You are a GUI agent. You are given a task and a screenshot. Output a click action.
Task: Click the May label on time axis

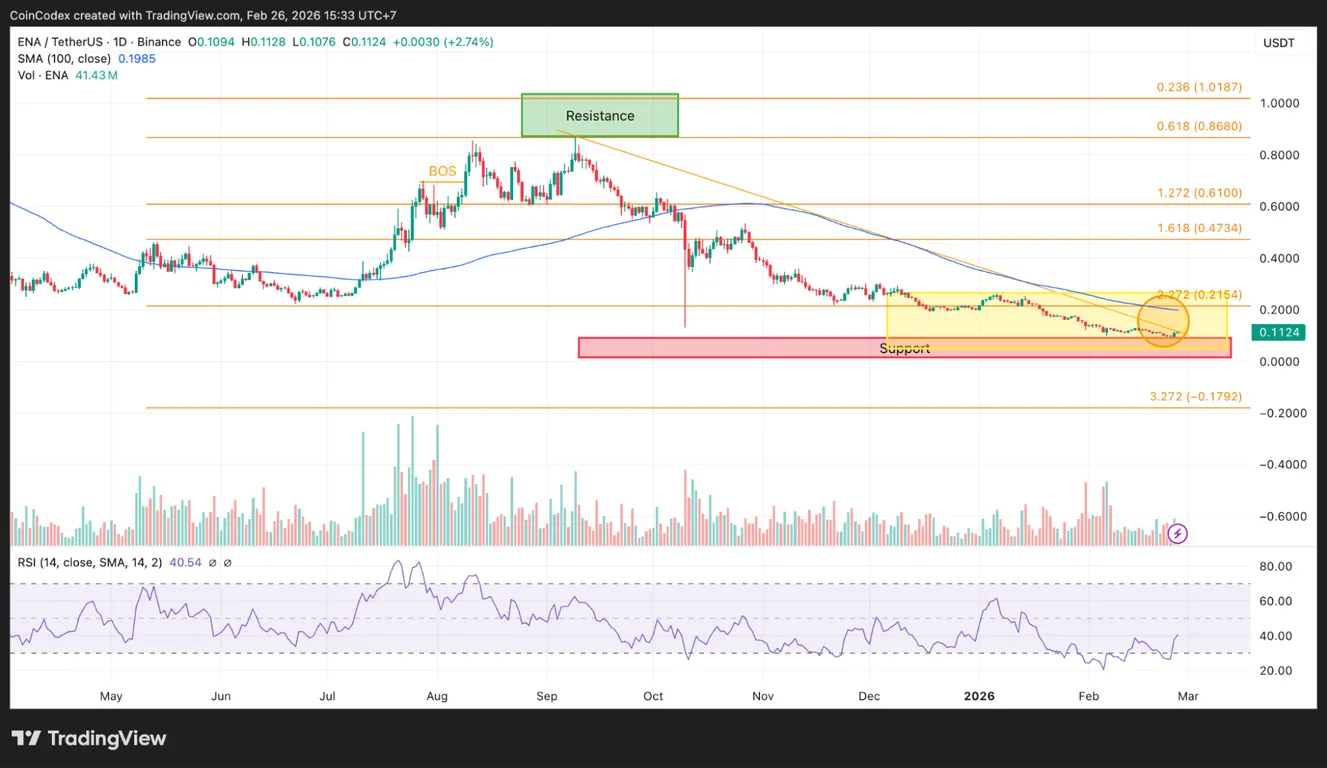(111, 696)
